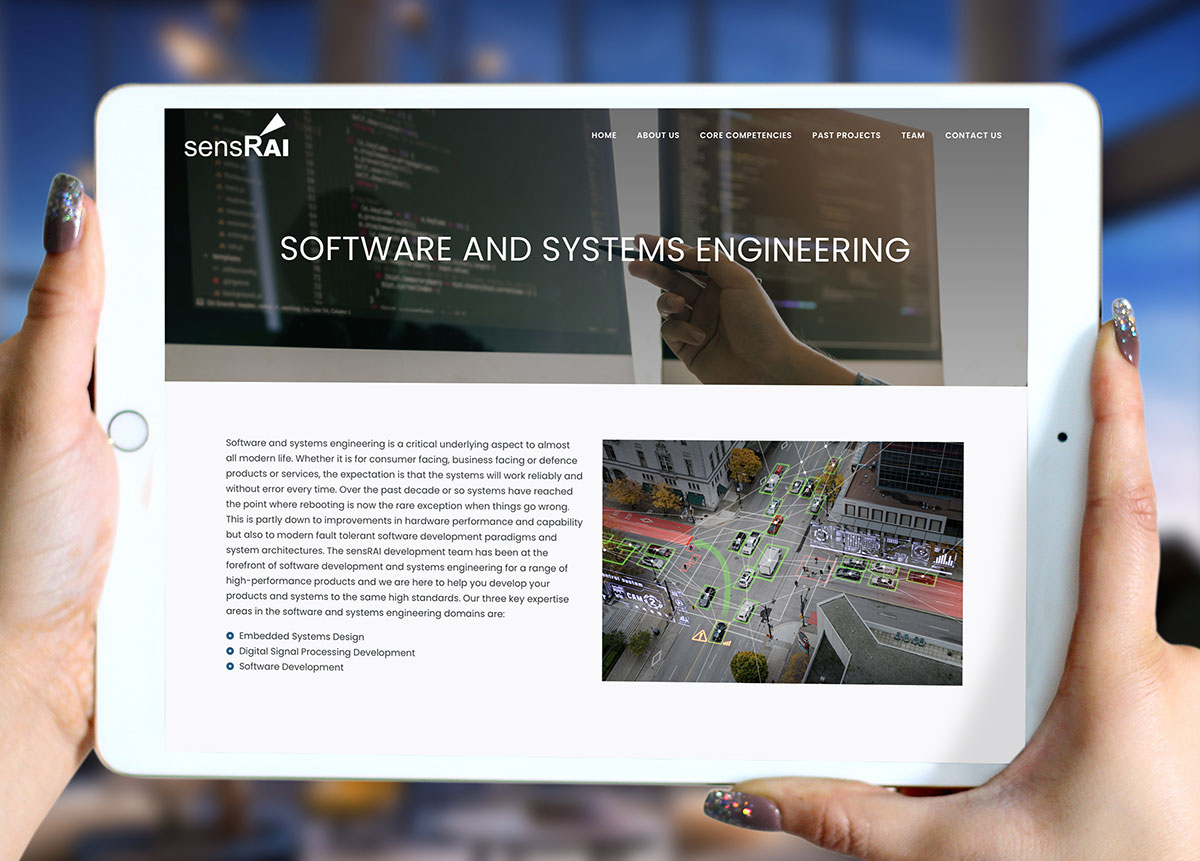The image size is (1200, 861).
Task: Select PAST PROJECTS in the navigation
Action: tap(846, 136)
